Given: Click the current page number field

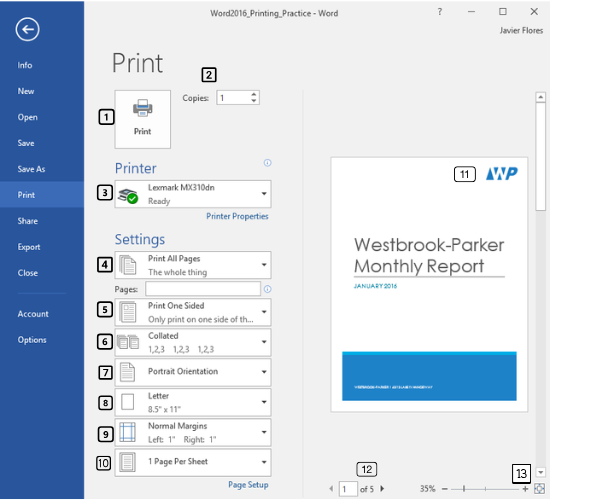Looking at the screenshot, I should [x=348, y=489].
